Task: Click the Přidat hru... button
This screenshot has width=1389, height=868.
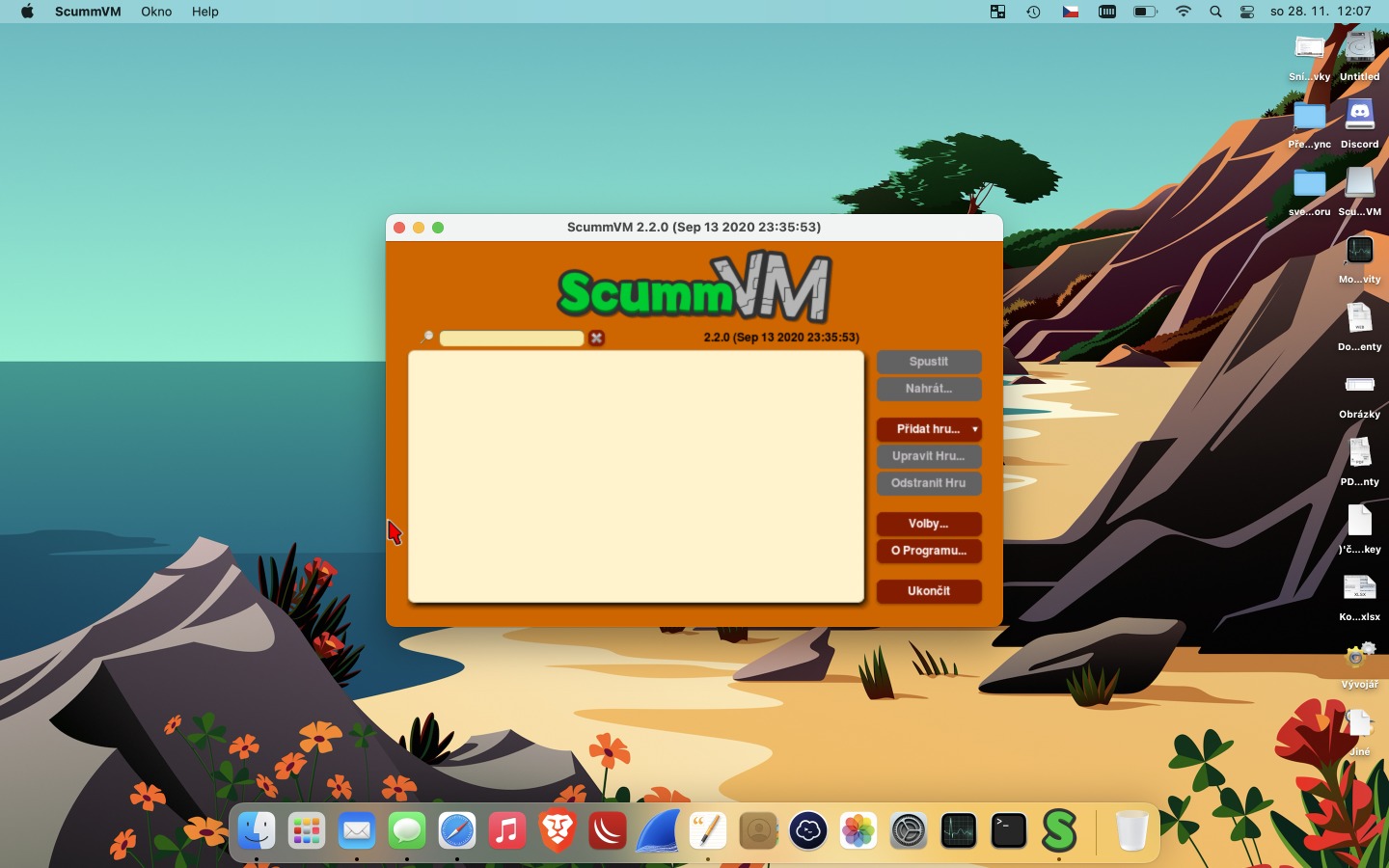Action: pyautogui.click(x=929, y=429)
